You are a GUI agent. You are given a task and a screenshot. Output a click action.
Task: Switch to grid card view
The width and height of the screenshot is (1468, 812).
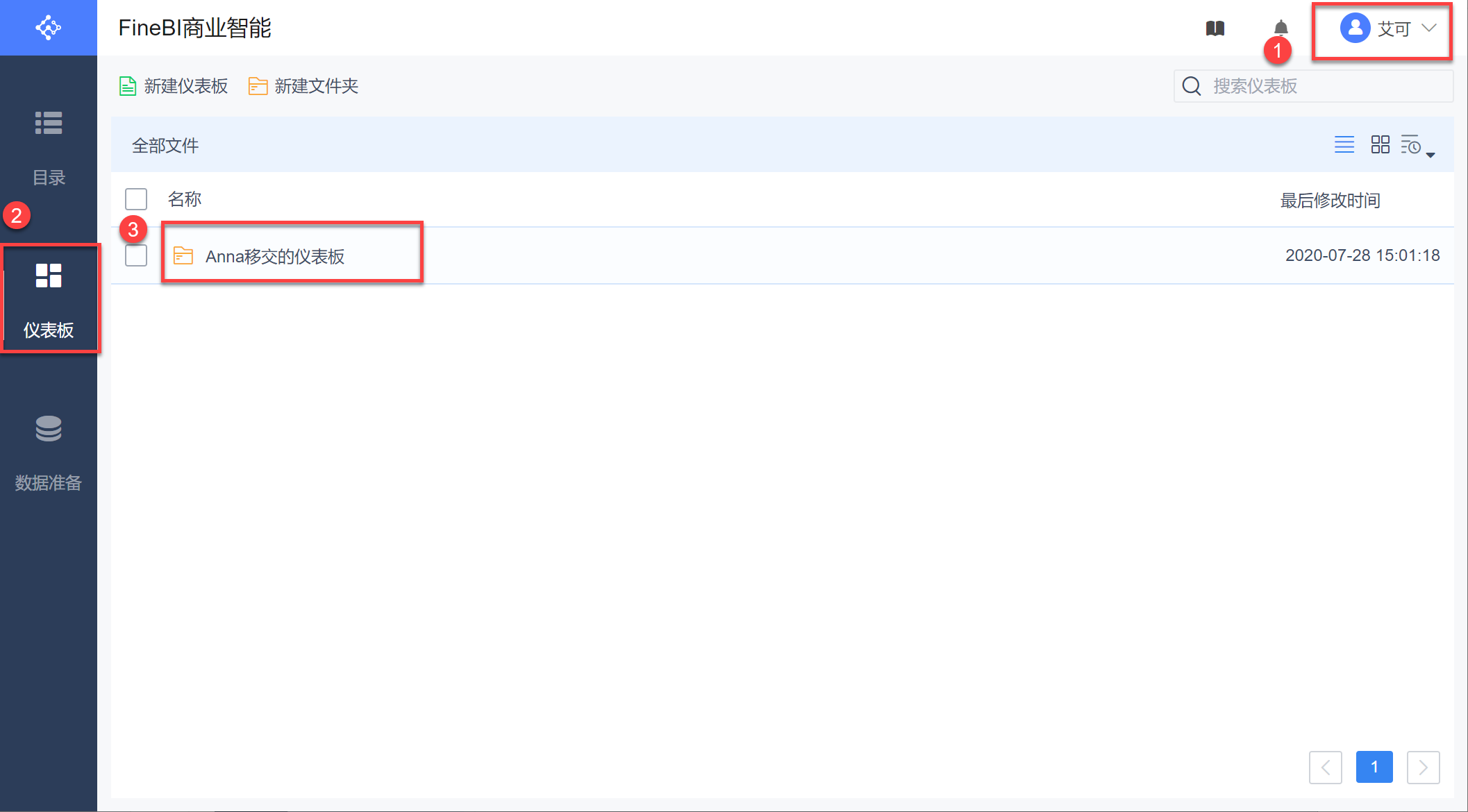click(x=1380, y=144)
